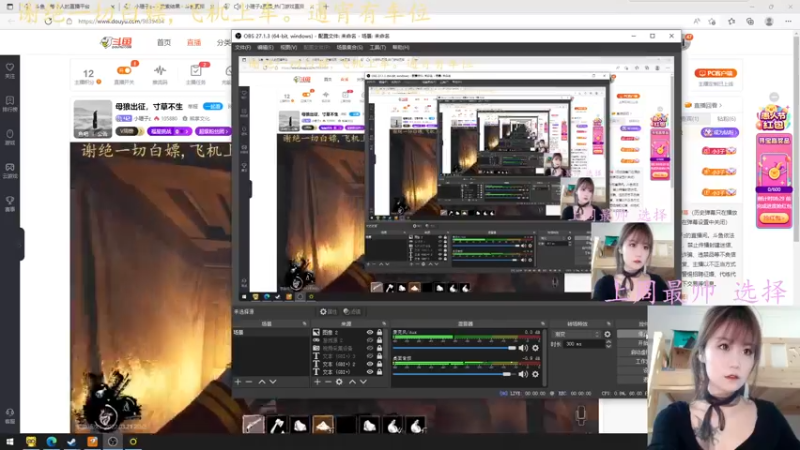The width and height of the screenshot is (800, 450).
Task: Adjust the 桌面音频 volume slider
Action: (454, 374)
